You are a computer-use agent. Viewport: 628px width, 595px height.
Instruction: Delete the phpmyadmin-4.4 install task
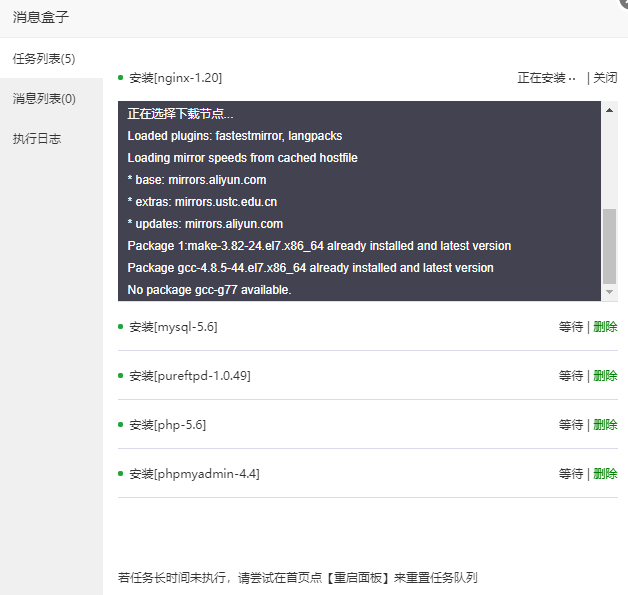tap(605, 474)
